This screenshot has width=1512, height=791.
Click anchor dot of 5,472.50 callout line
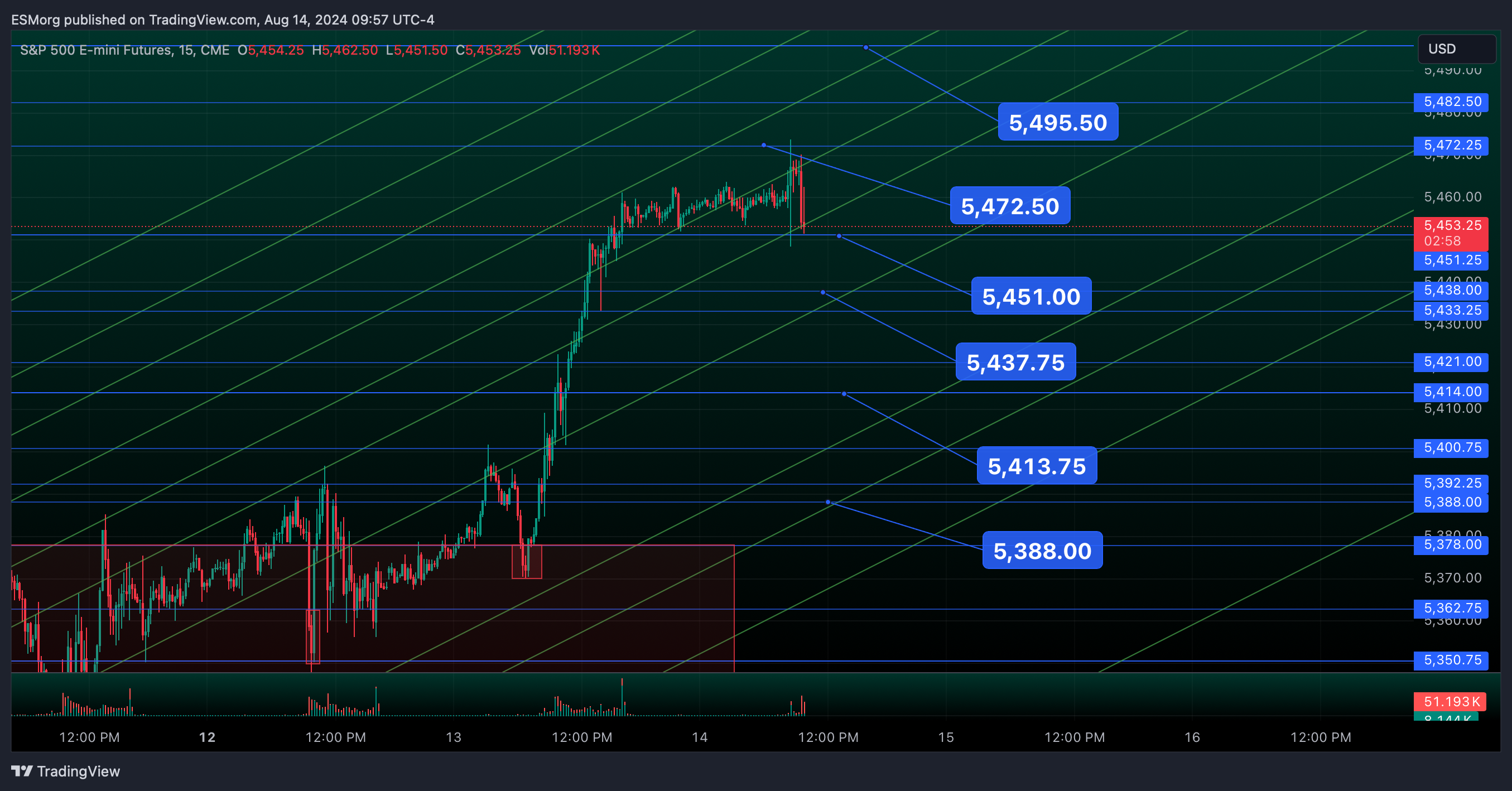tap(764, 145)
